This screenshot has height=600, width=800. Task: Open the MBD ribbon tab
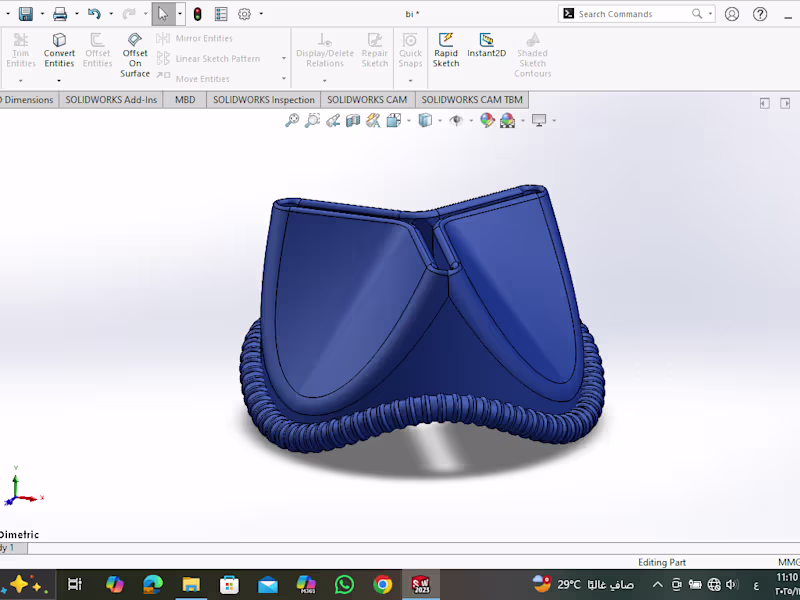[184, 99]
